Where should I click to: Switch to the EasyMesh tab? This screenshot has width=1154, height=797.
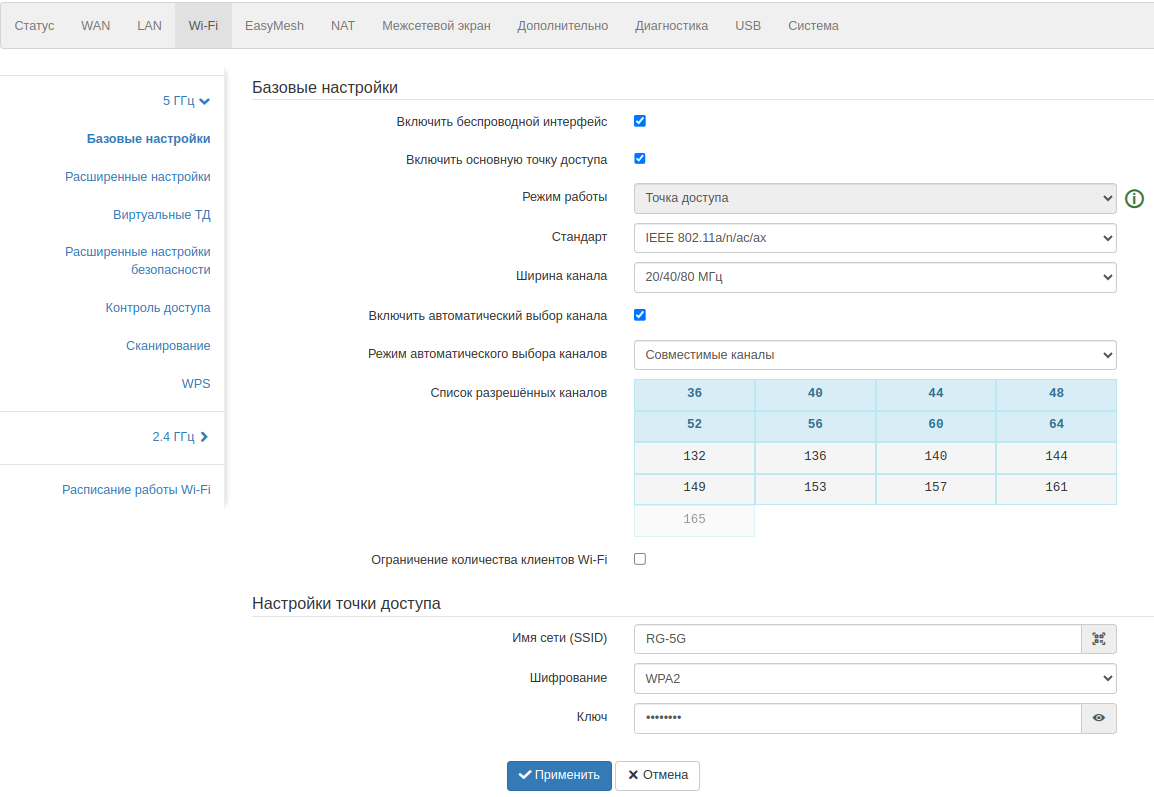pos(274,26)
